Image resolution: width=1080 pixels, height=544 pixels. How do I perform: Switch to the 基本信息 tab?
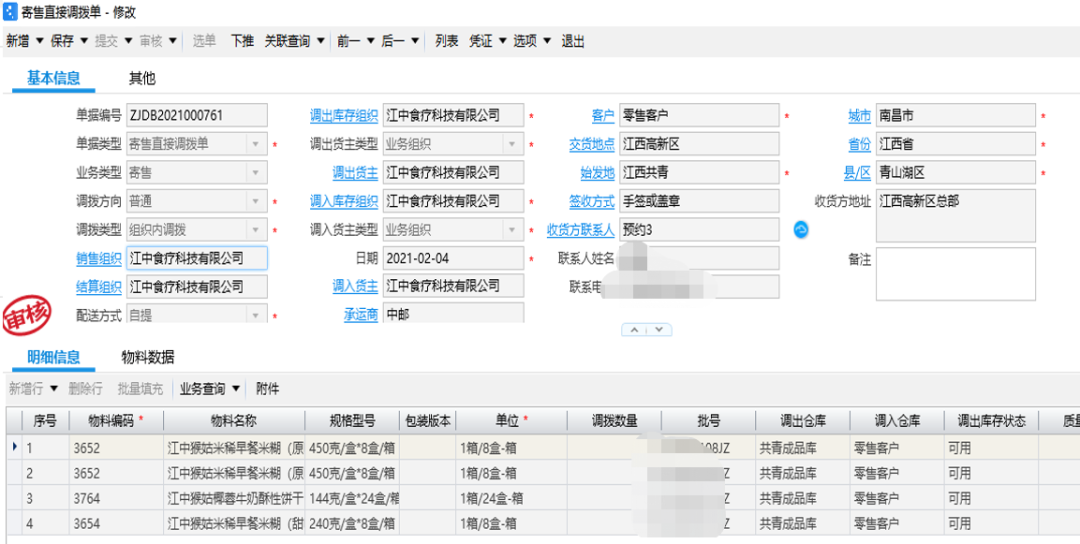[54, 78]
